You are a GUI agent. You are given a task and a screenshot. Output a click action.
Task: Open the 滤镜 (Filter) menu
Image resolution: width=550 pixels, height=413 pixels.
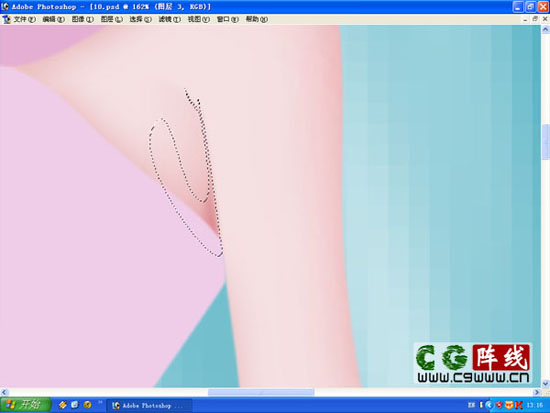(x=170, y=20)
